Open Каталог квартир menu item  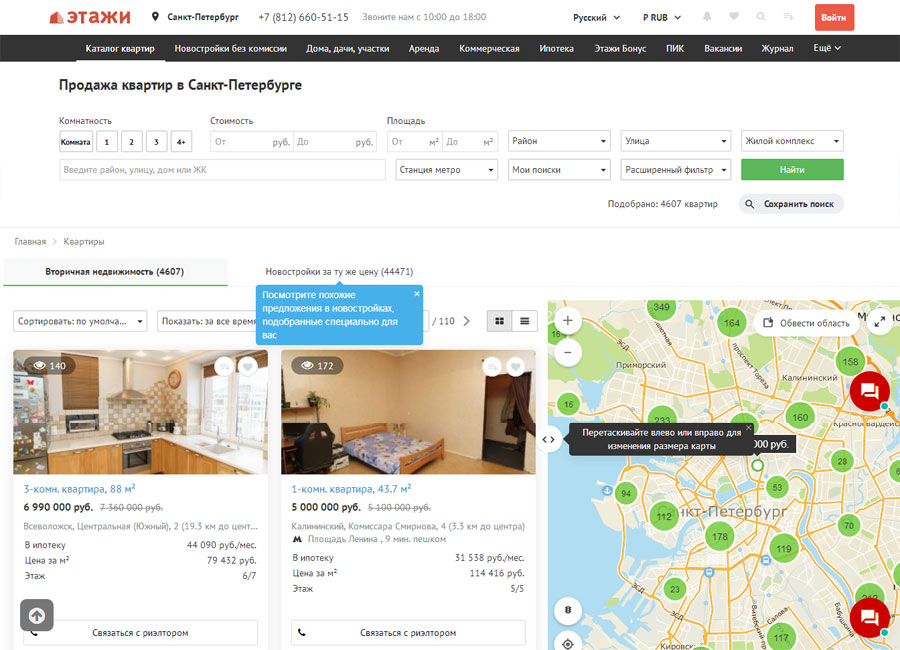(120, 48)
